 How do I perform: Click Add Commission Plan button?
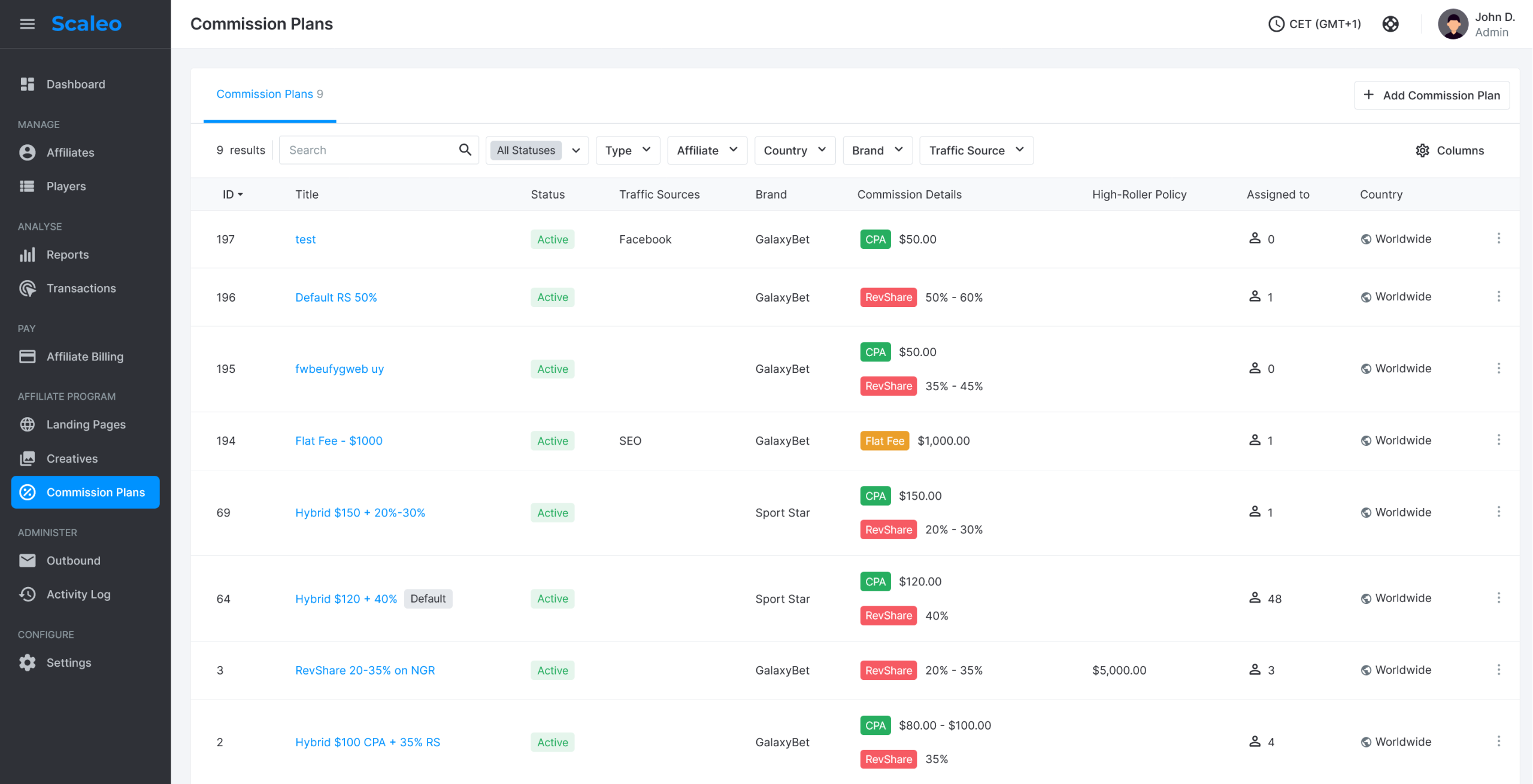coord(1431,95)
